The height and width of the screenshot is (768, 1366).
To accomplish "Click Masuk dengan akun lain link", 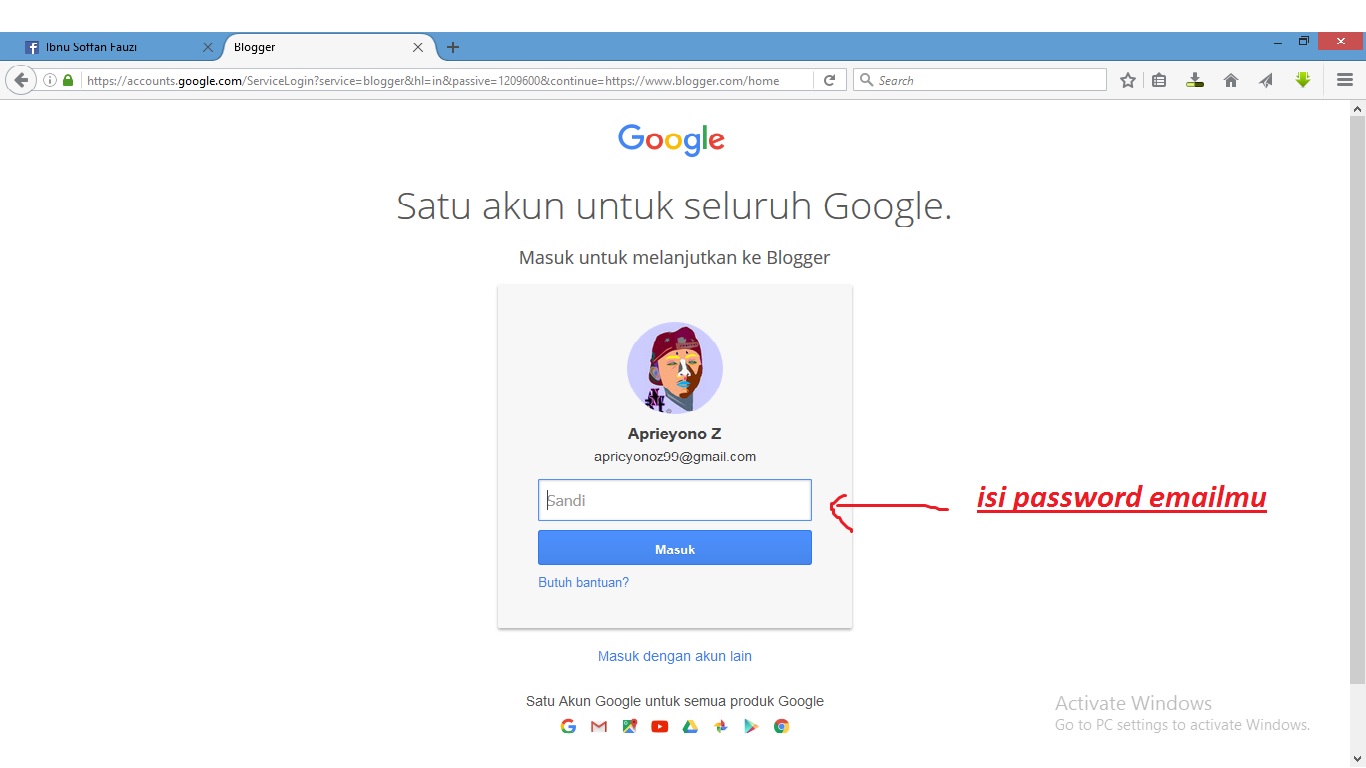I will (675, 656).
